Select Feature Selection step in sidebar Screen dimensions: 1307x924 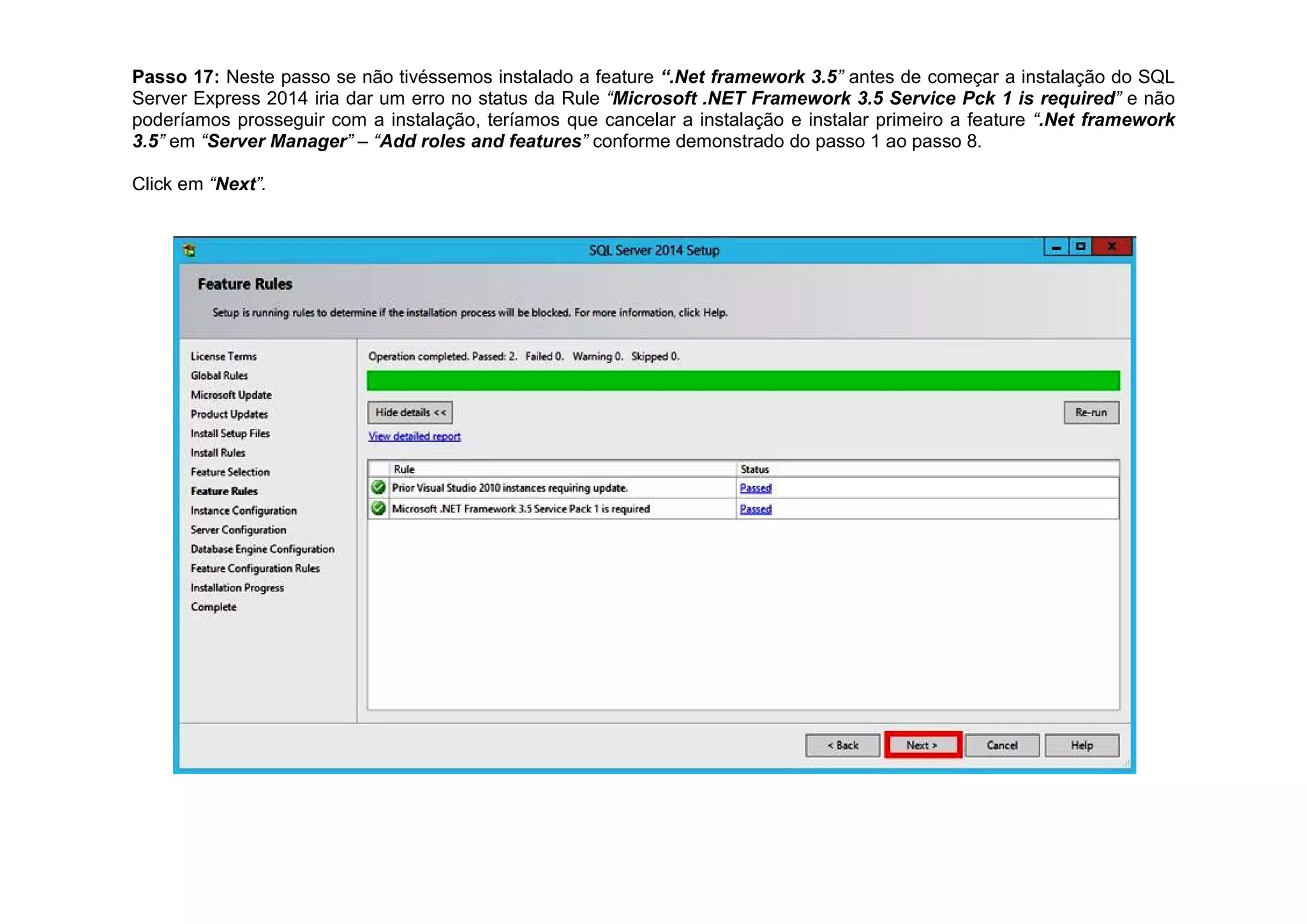(x=230, y=472)
